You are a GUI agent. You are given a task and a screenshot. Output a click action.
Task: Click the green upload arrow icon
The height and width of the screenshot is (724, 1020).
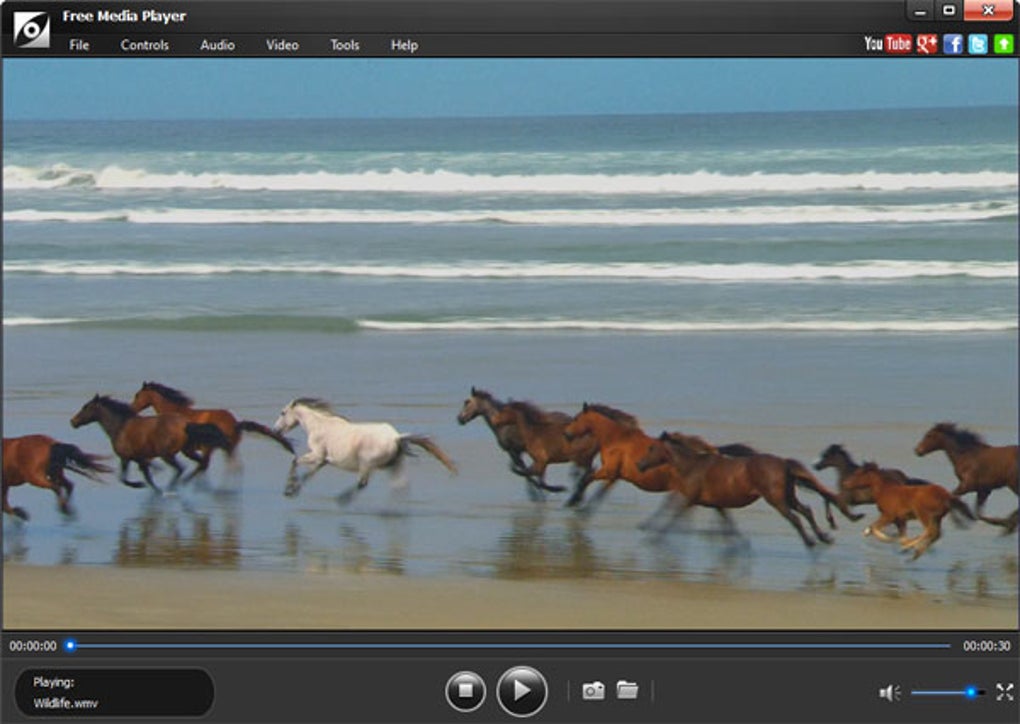tap(1004, 44)
